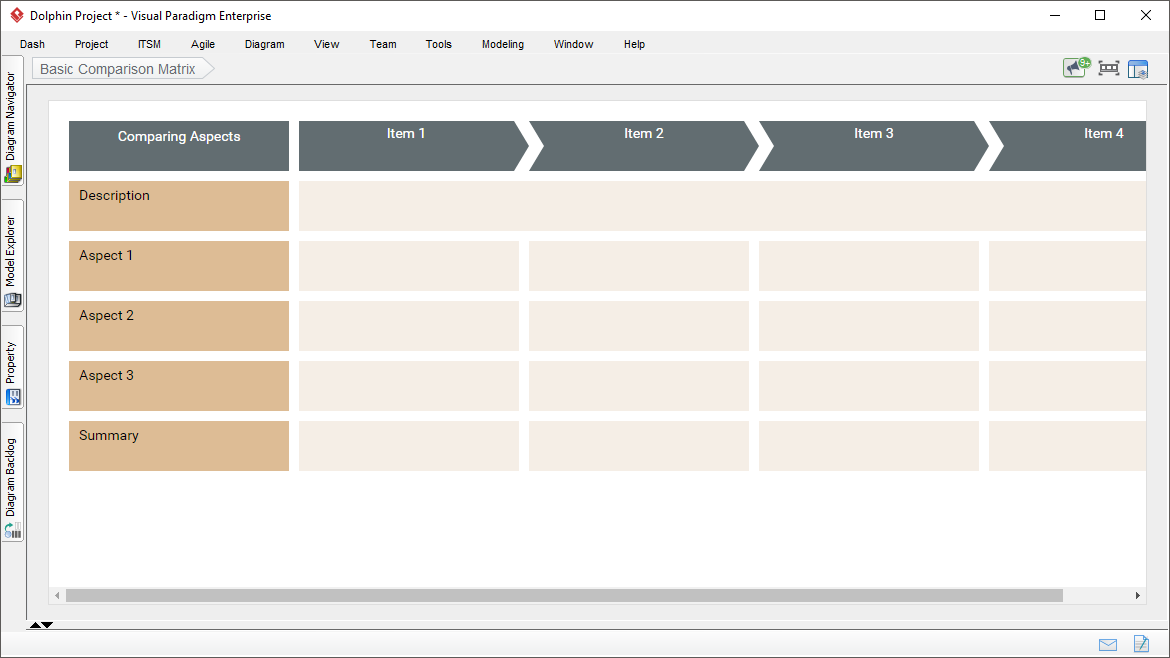This screenshot has height=658, width=1170.
Task: Open the Modeling menu
Action: (x=503, y=44)
